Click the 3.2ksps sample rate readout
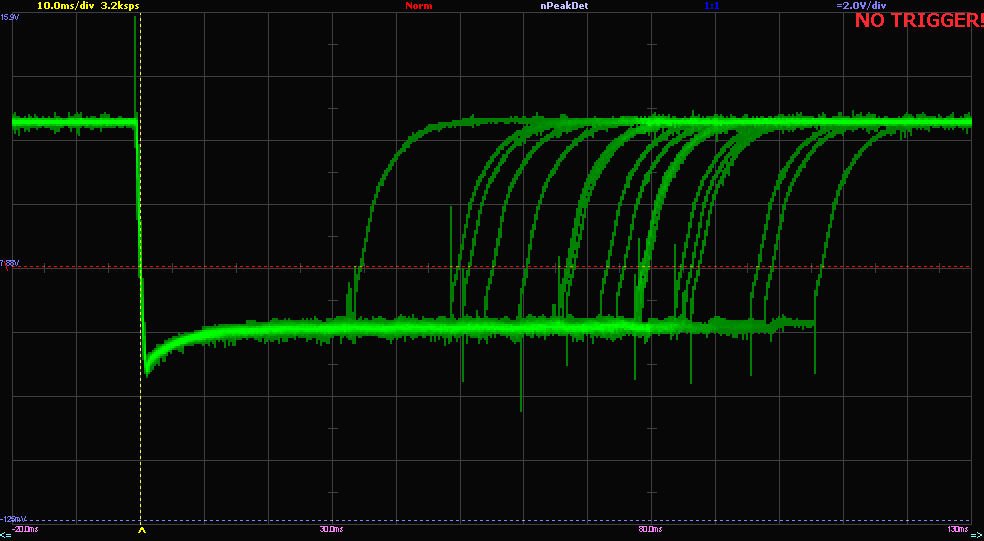The image size is (984, 541). click(x=120, y=6)
